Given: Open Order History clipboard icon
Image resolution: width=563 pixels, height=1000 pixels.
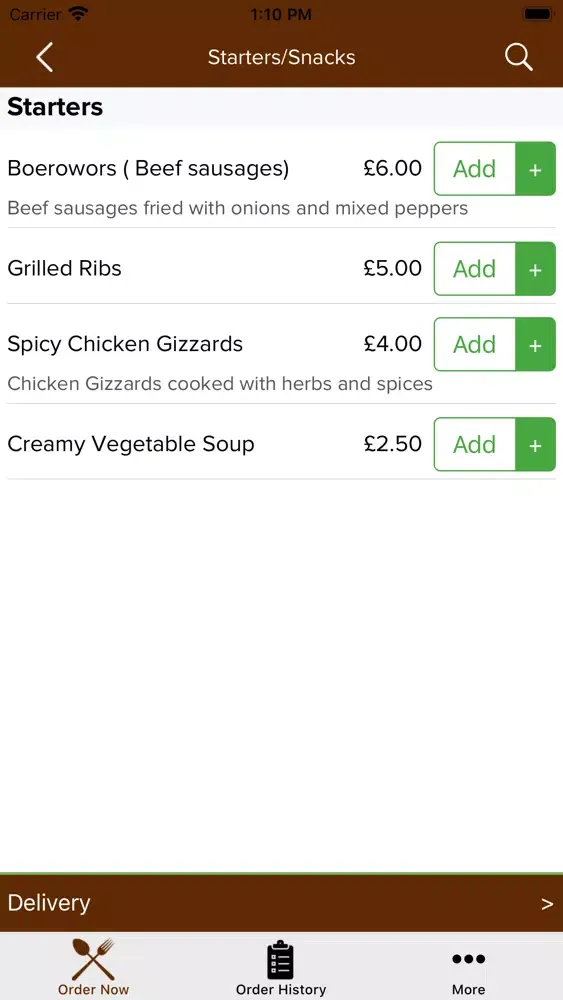Looking at the screenshot, I should tap(281, 960).
